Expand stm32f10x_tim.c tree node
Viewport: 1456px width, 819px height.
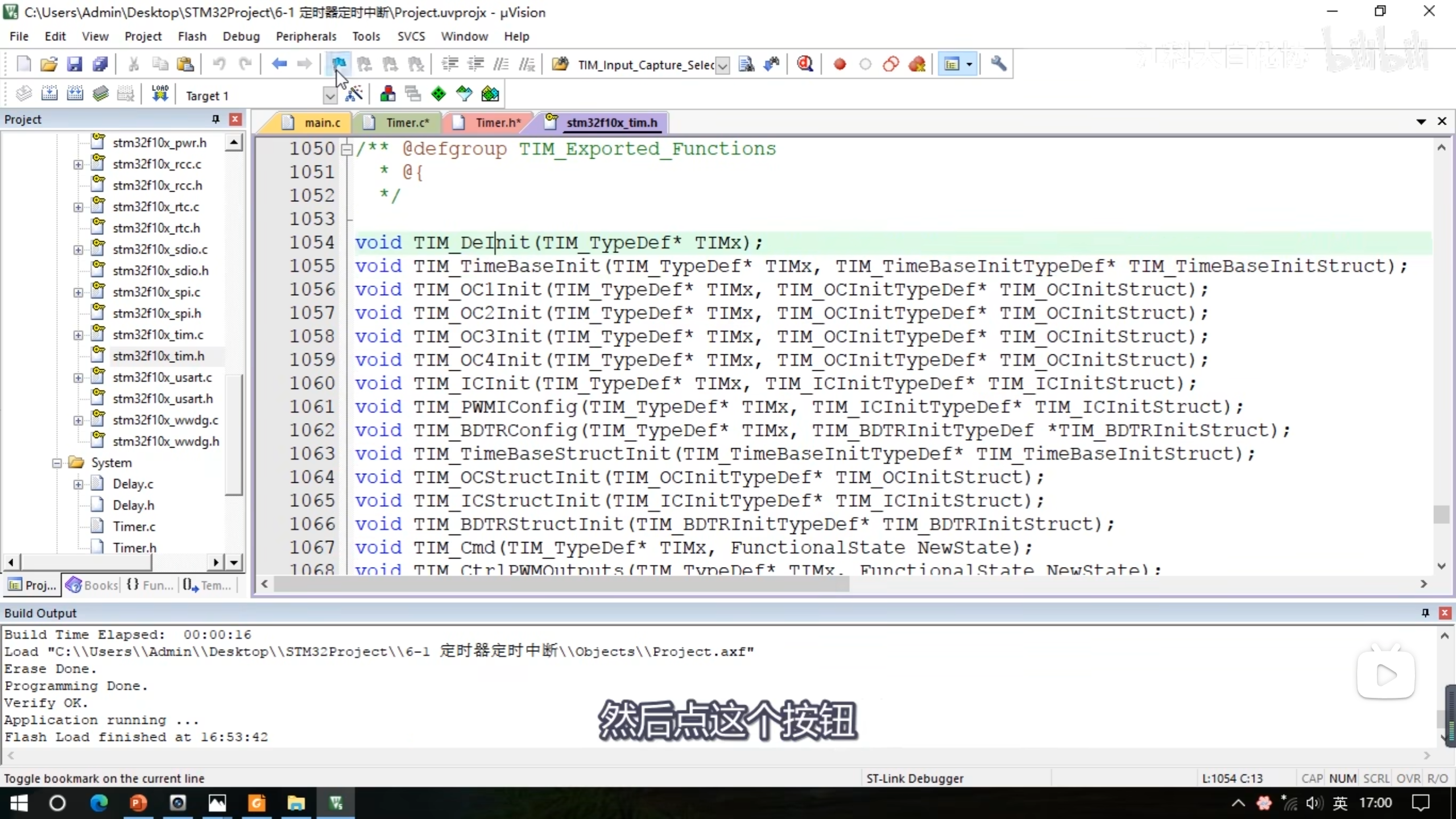pyautogui.click(x=78, y=335)
